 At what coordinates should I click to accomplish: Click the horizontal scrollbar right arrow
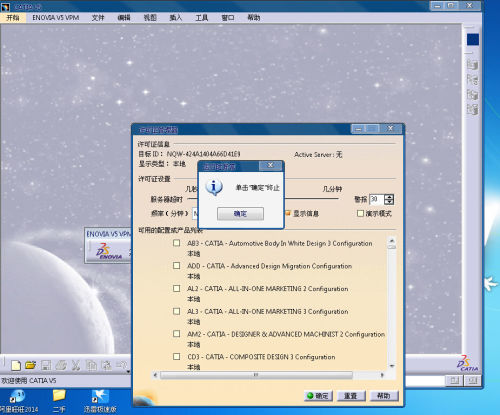point(382,375)
